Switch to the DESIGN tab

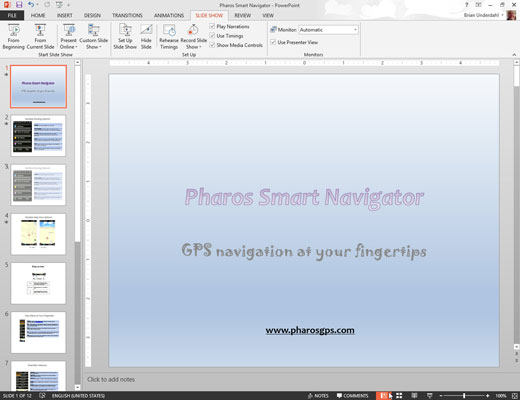click(92, 16)
